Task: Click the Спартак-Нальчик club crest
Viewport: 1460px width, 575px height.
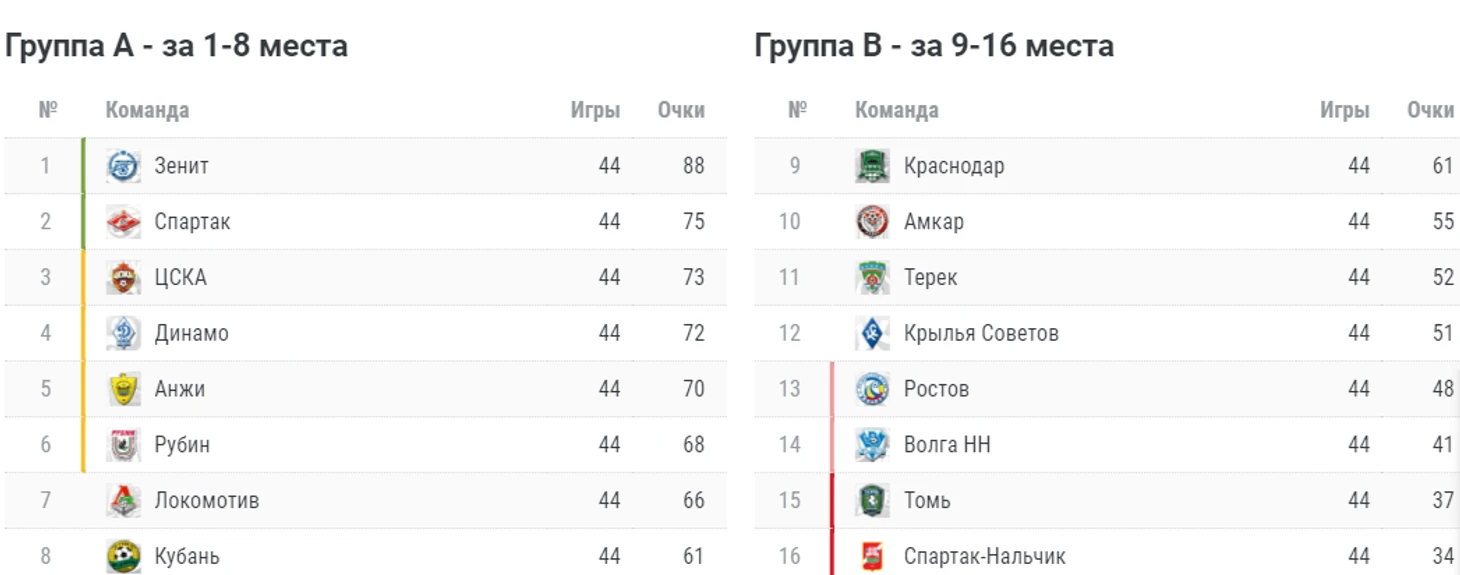Action: pyautogui.click(x=872, y=556)
